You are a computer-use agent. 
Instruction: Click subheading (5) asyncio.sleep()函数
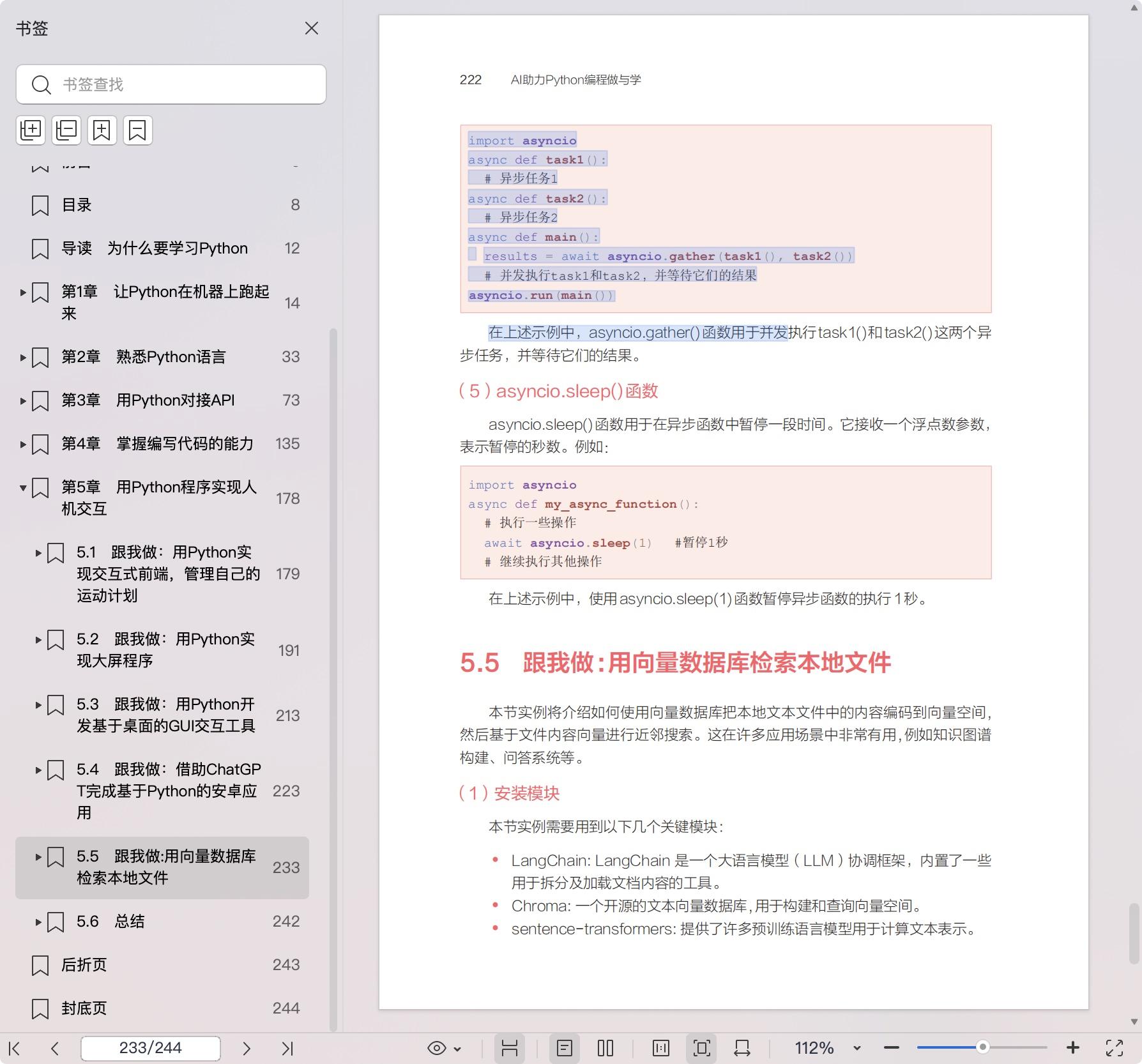[x=558, y=391]
